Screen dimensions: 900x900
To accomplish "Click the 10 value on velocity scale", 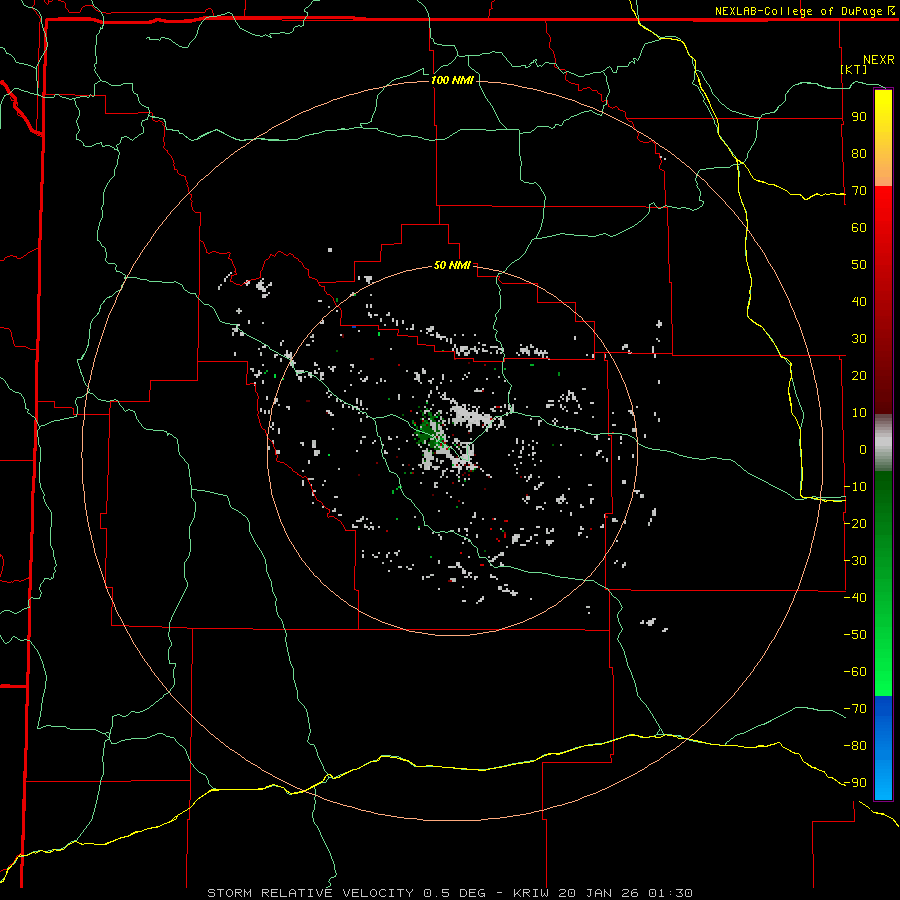I will tap(859, 413).
